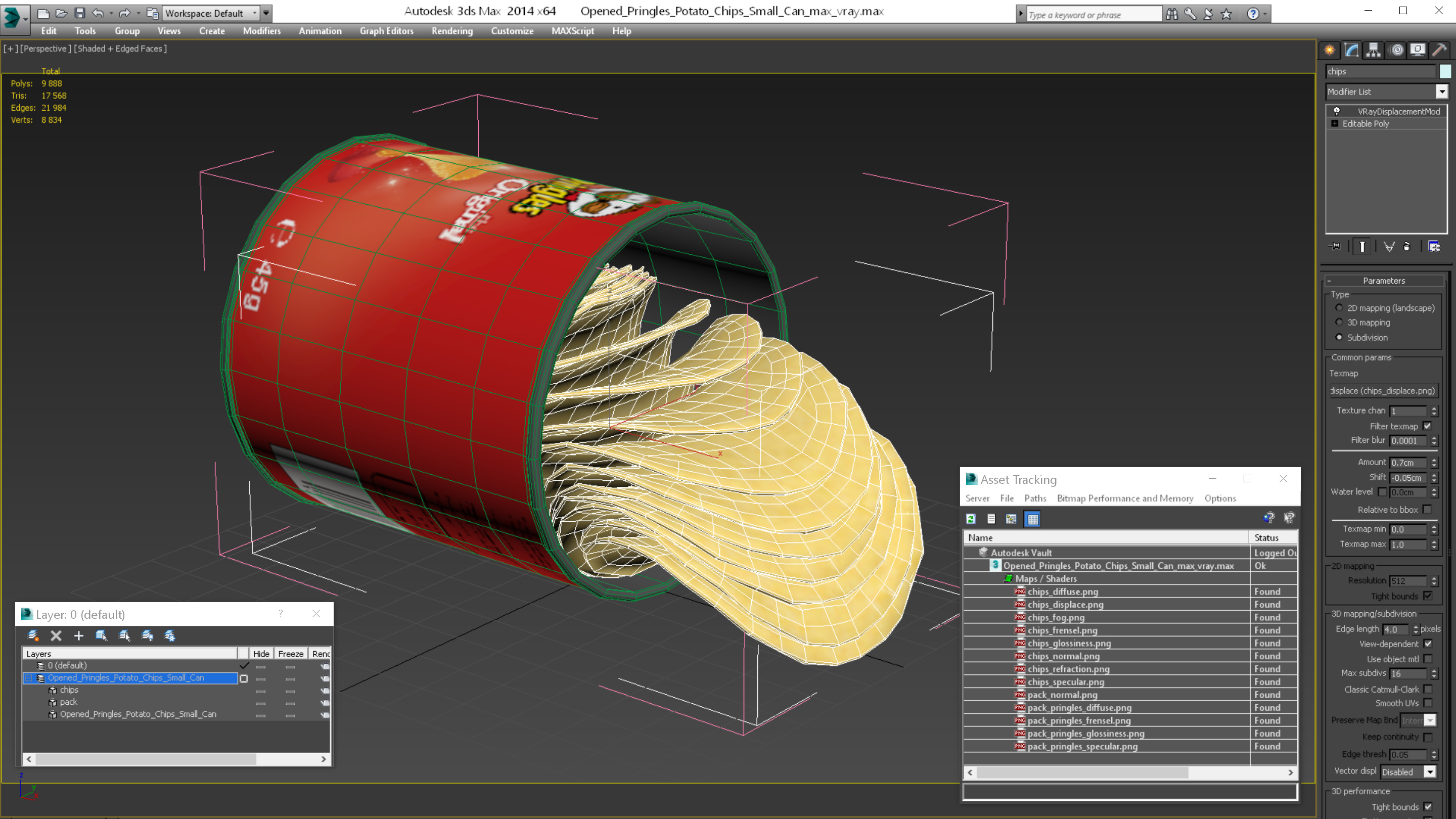Toggle Filter texmap checkbox
The height and width of the screenshot is (819, 1456).
[x=1427, y=426]
